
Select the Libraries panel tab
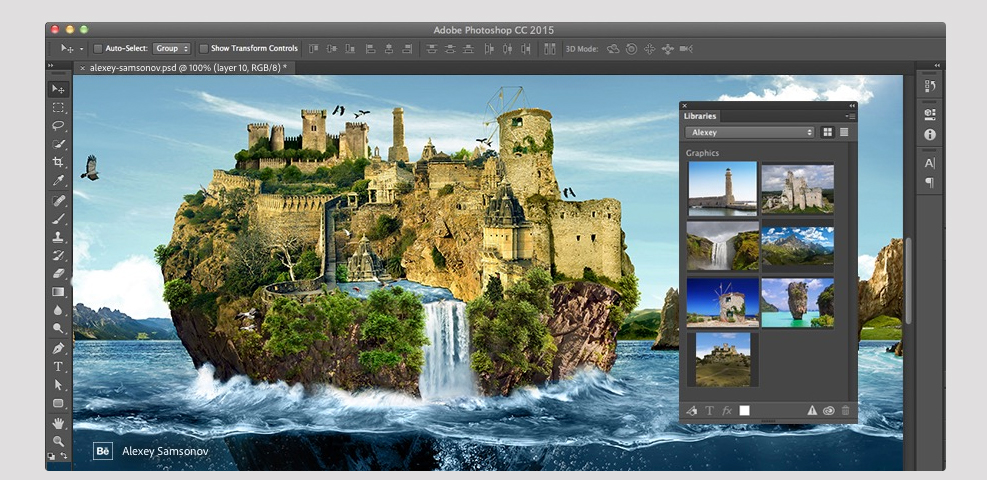click(x=700, y=116)
